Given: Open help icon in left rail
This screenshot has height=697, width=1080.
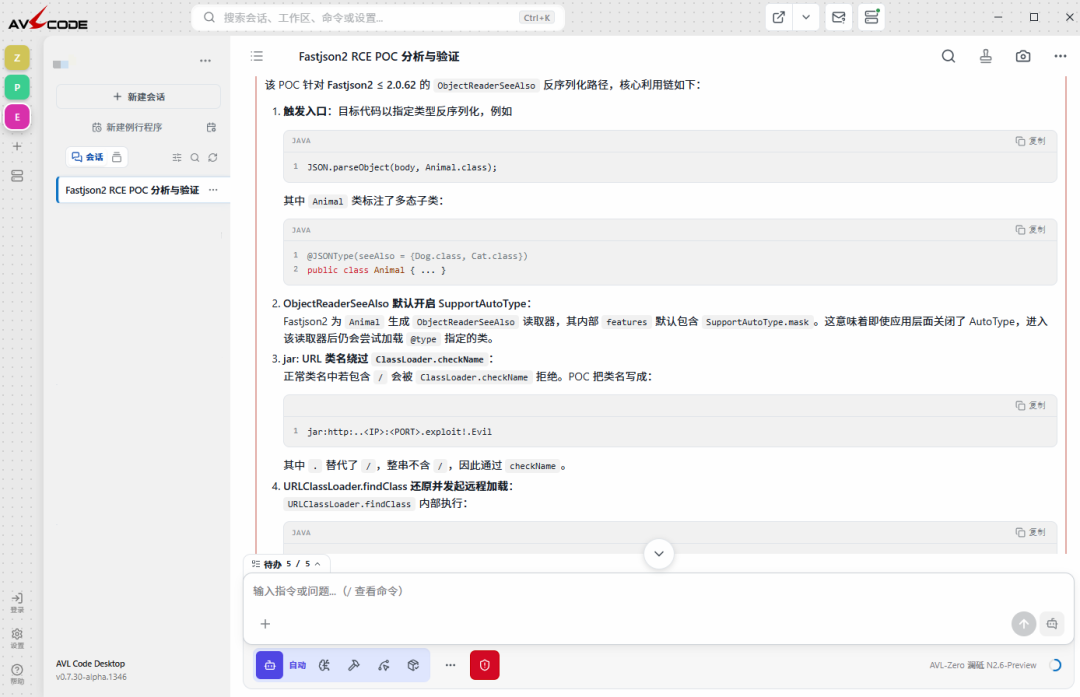Looking at the screenshot, I should coord(17,674).
